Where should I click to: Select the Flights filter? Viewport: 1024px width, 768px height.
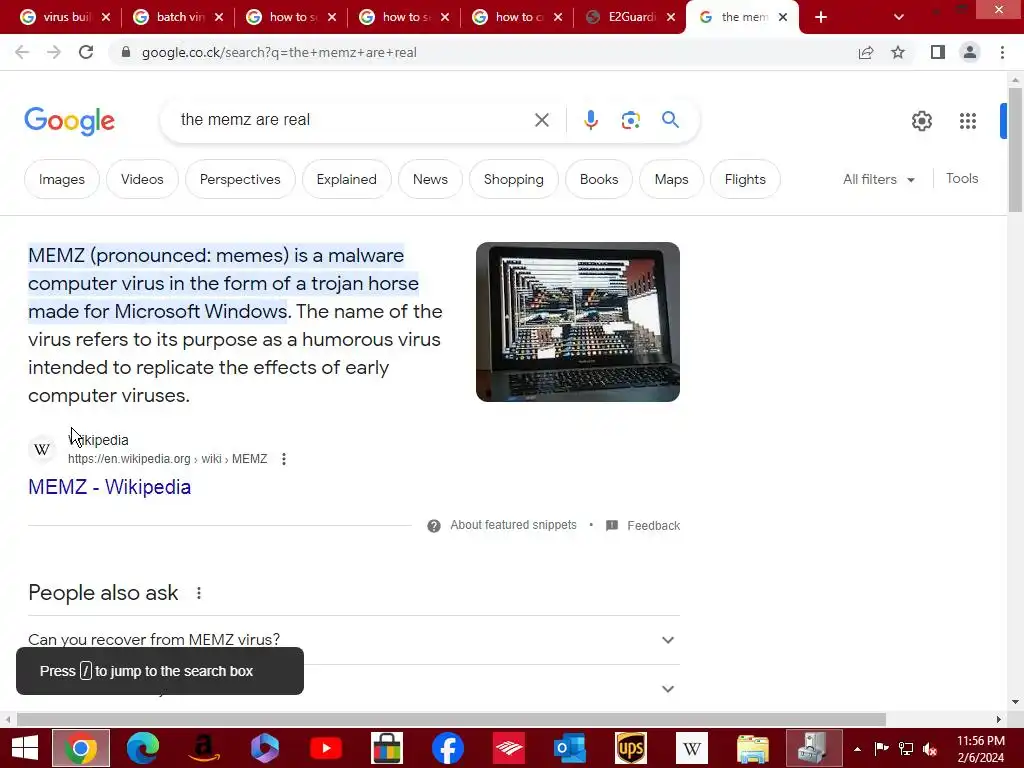[x=745, y=179]
